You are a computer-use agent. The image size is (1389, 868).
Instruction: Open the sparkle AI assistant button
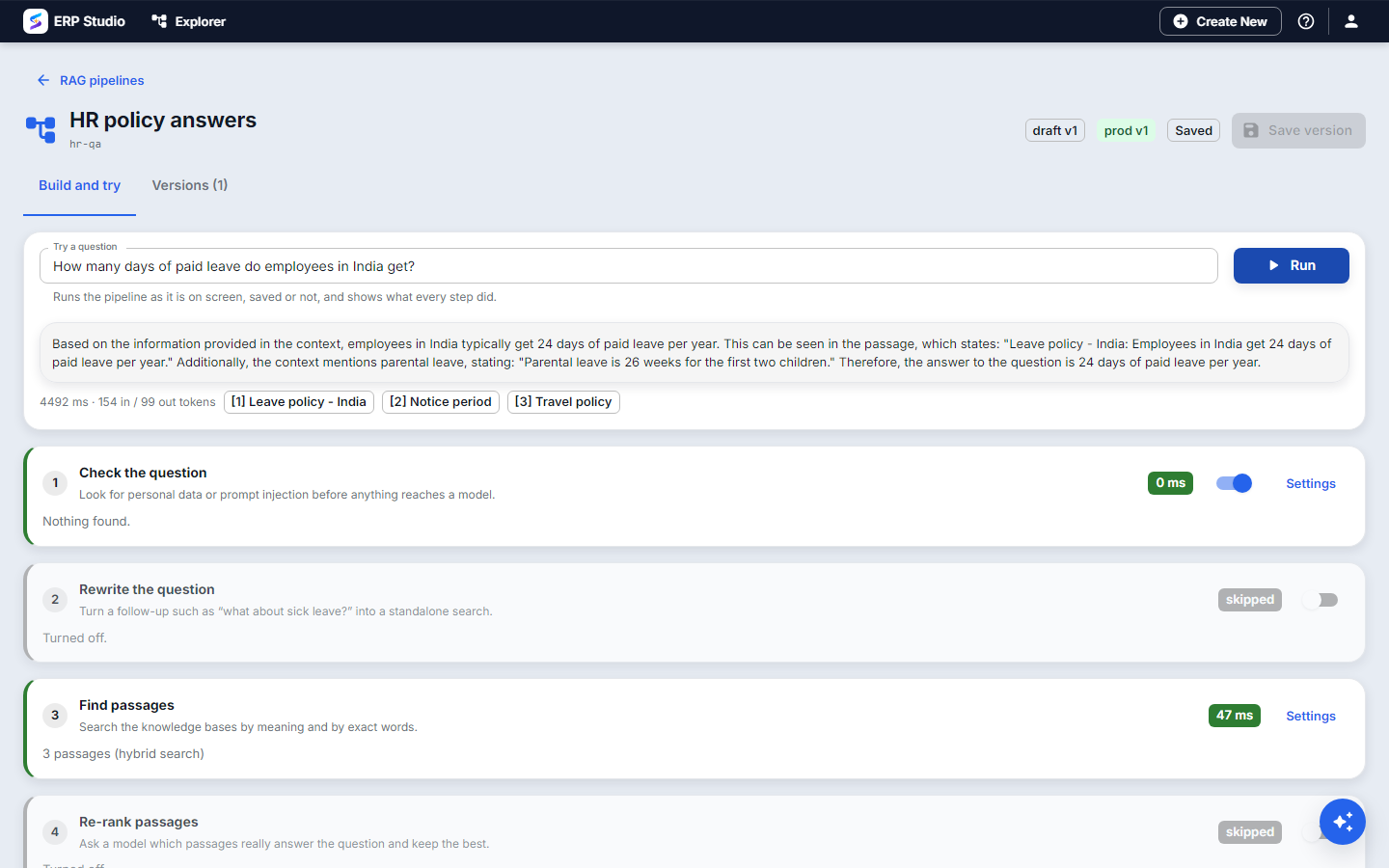pyautogui.click(x=1343, y=822)
